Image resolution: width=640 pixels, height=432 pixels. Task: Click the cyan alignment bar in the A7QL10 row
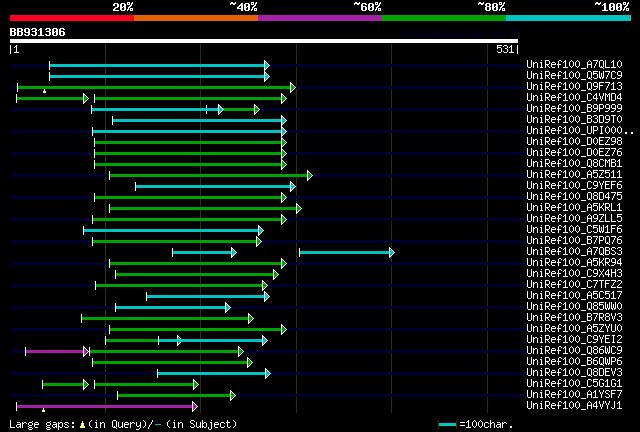[159, 65]
